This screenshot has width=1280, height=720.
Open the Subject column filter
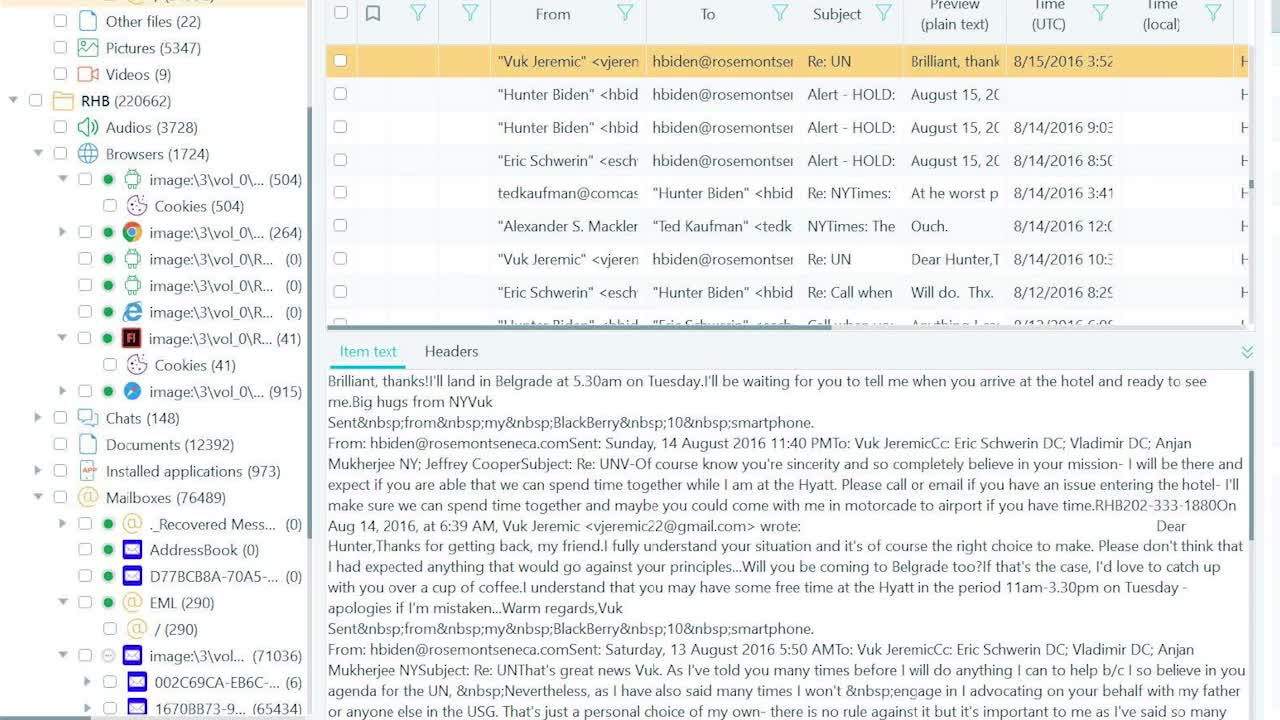(884, 13)
